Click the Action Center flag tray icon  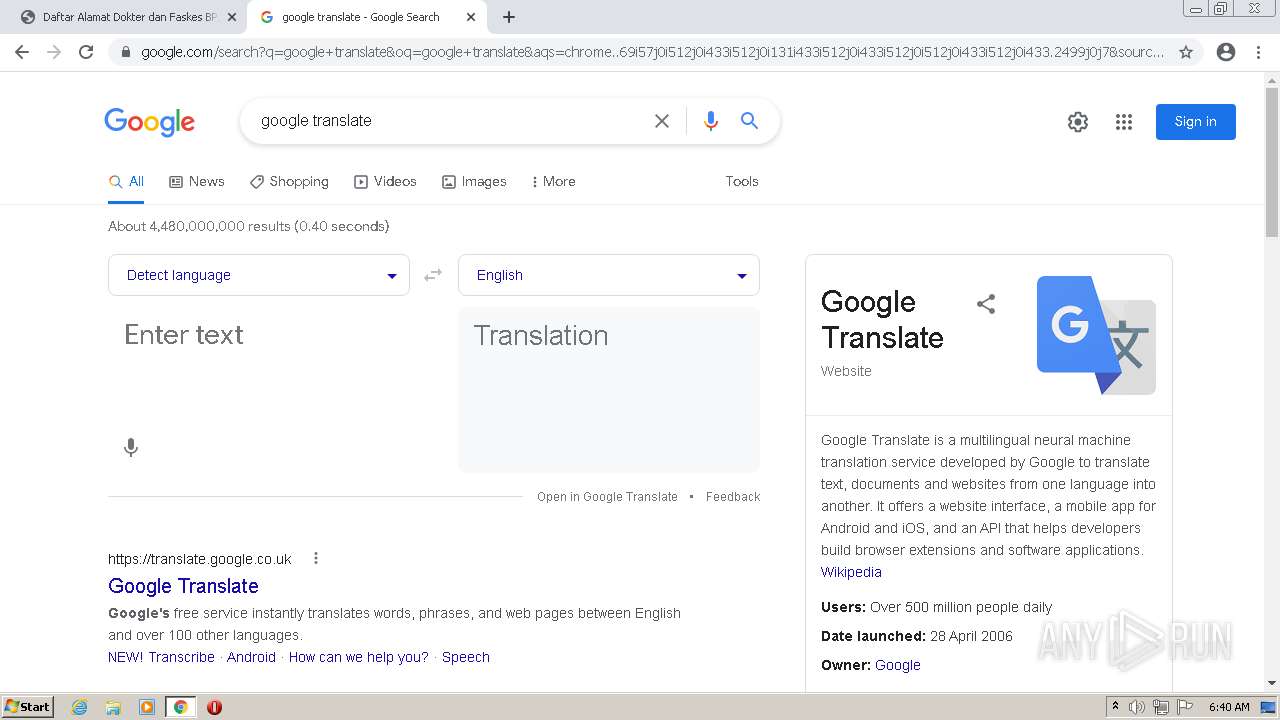click(1184, 707)
